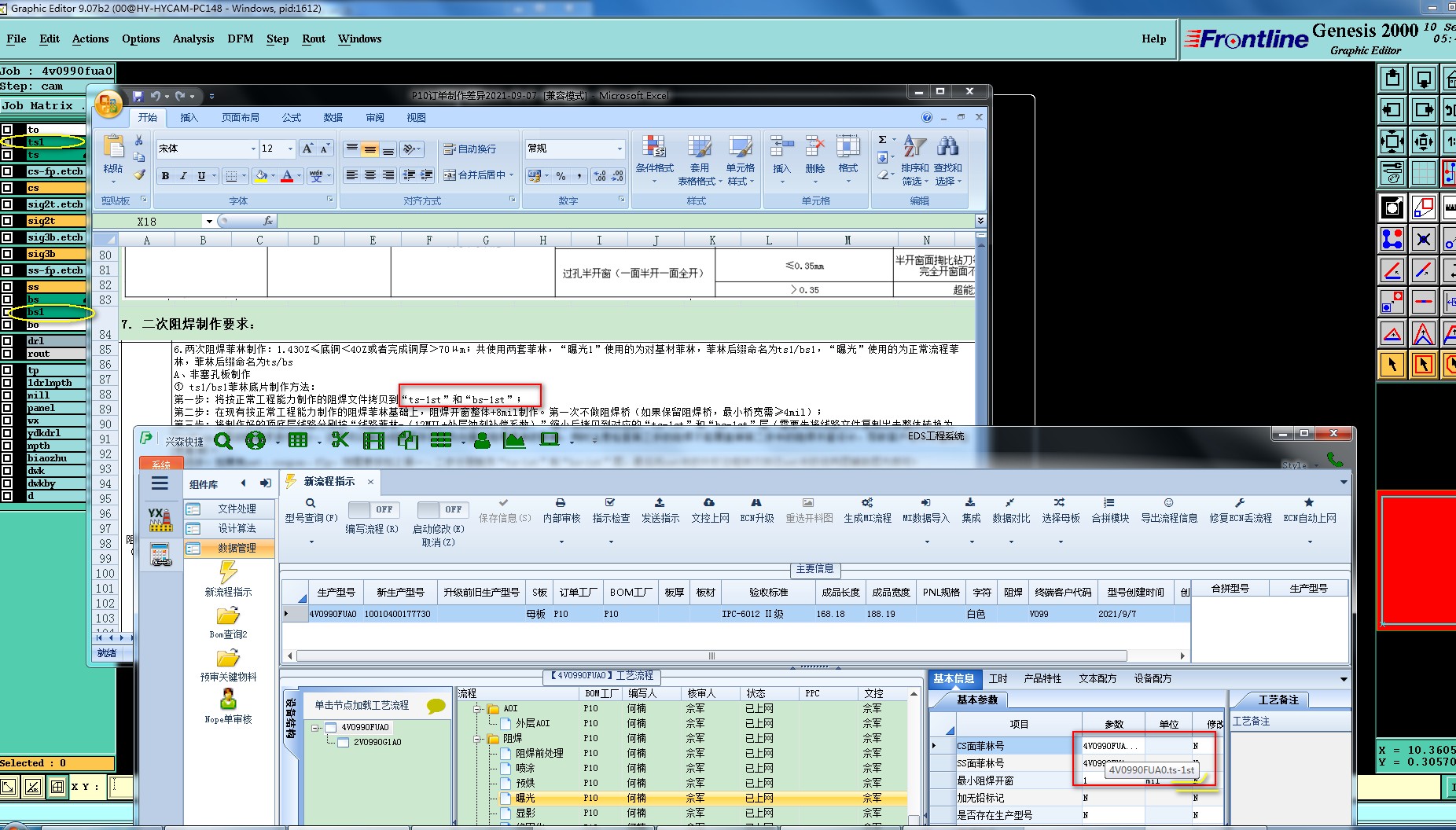Select 设计算法 in component library
This screenshot has height=830, width=1456.
[230, 528]
